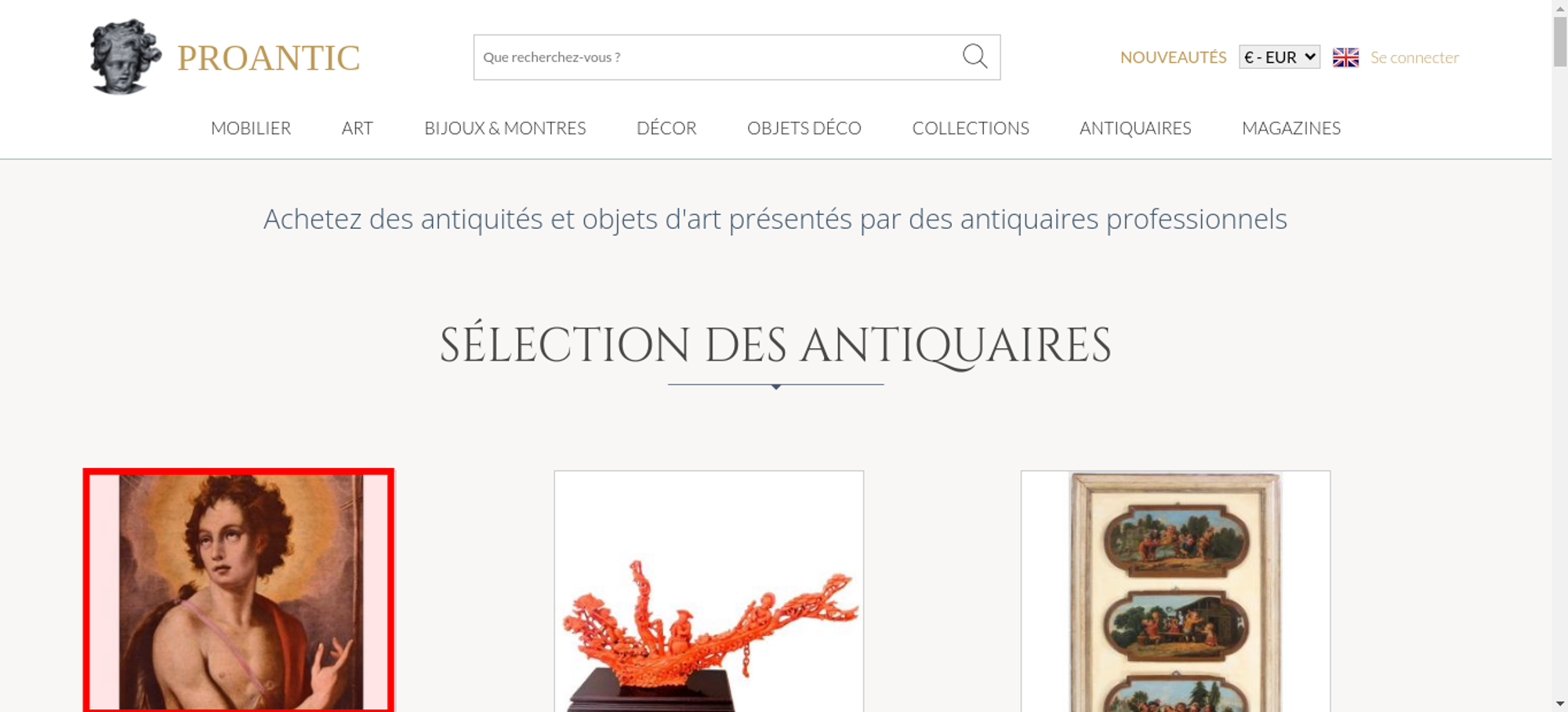This screenshot has width=1568, height=712.
Task: Open the ART menu
Action: tap(357, 128)
